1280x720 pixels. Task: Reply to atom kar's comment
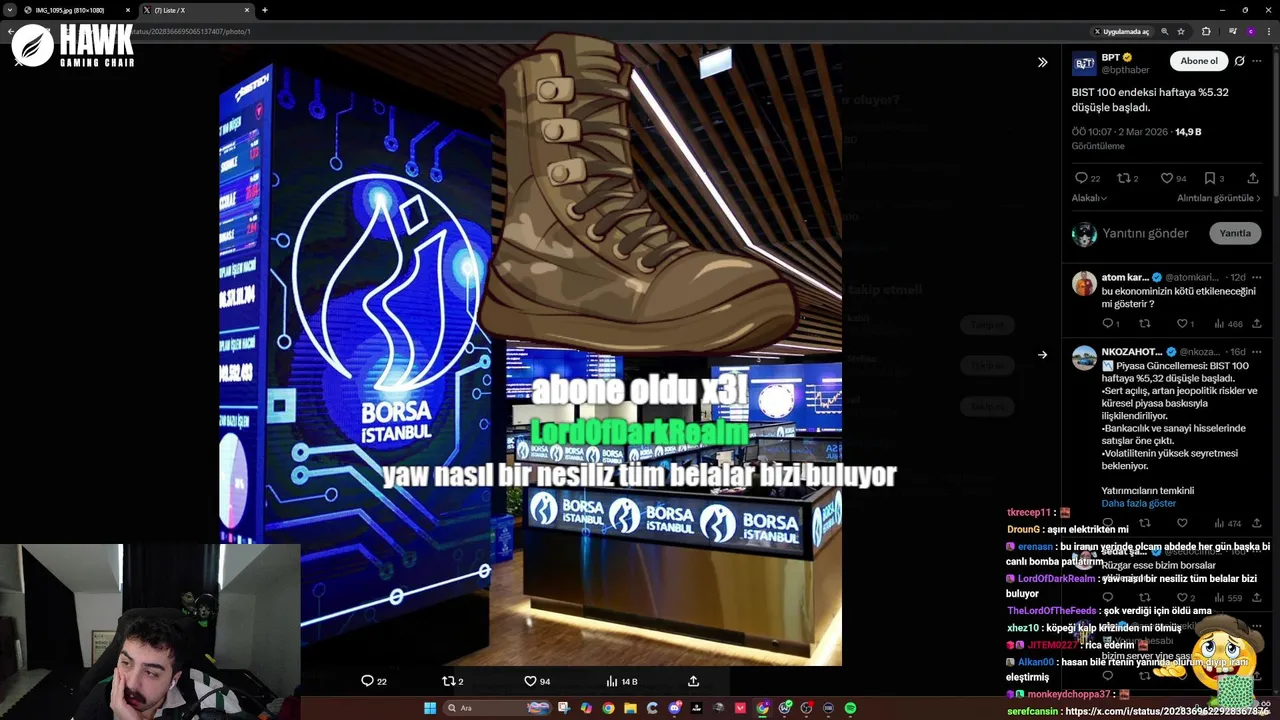pyautogui.click(x=1108, y=323)
